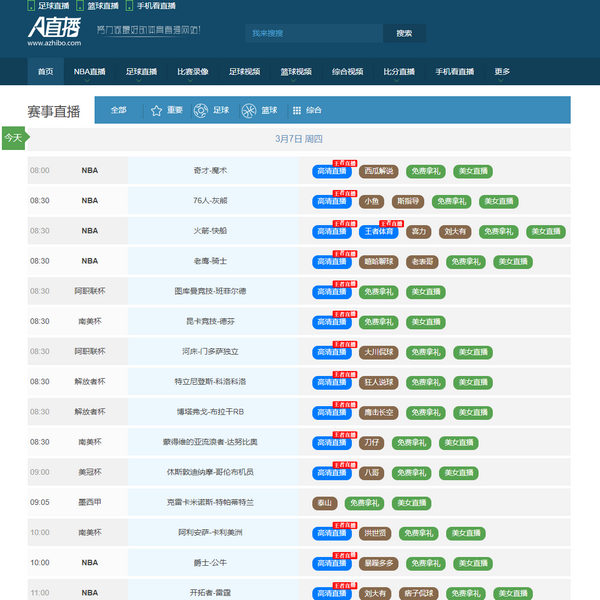Open the 比分直播 navigation menu item
Image resolution: width=600 pixels, height=600 pixels.
(400, 72)
